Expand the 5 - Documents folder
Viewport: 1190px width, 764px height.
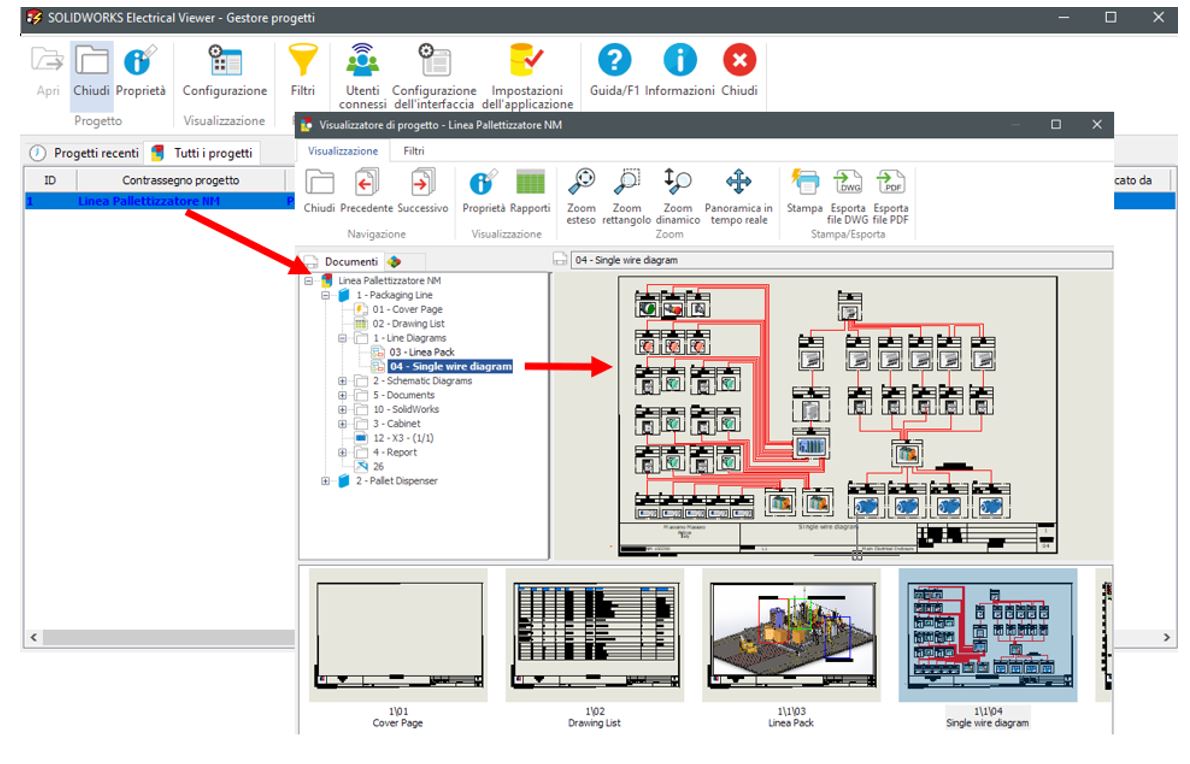(342, 395)
